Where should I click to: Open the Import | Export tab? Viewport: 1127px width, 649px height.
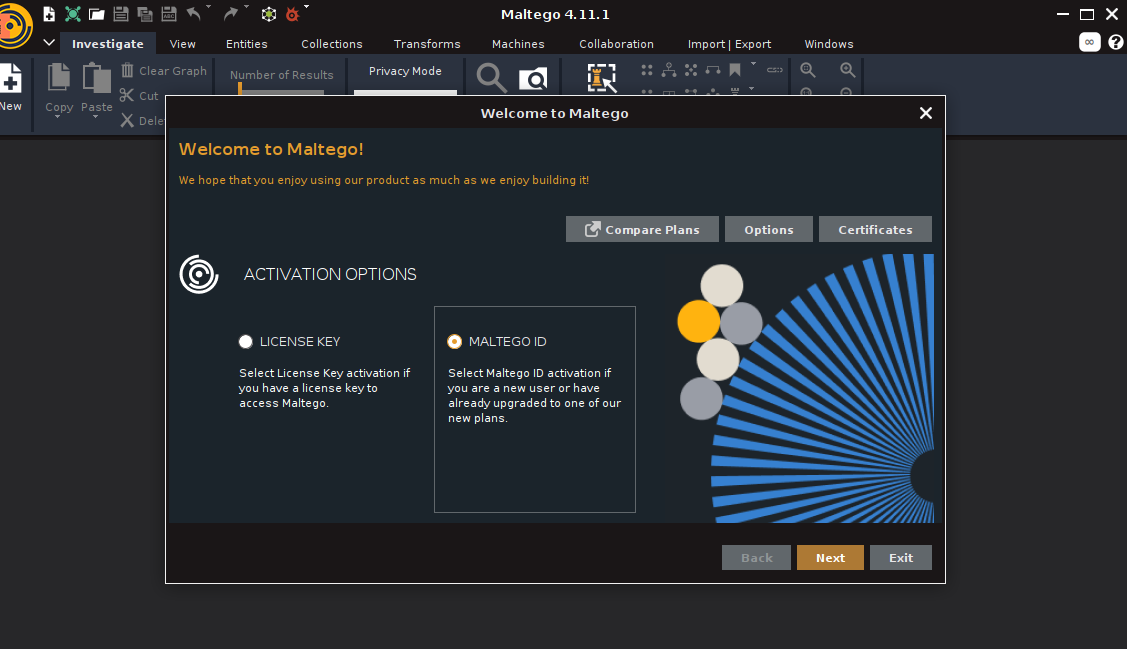click(730, 44)
